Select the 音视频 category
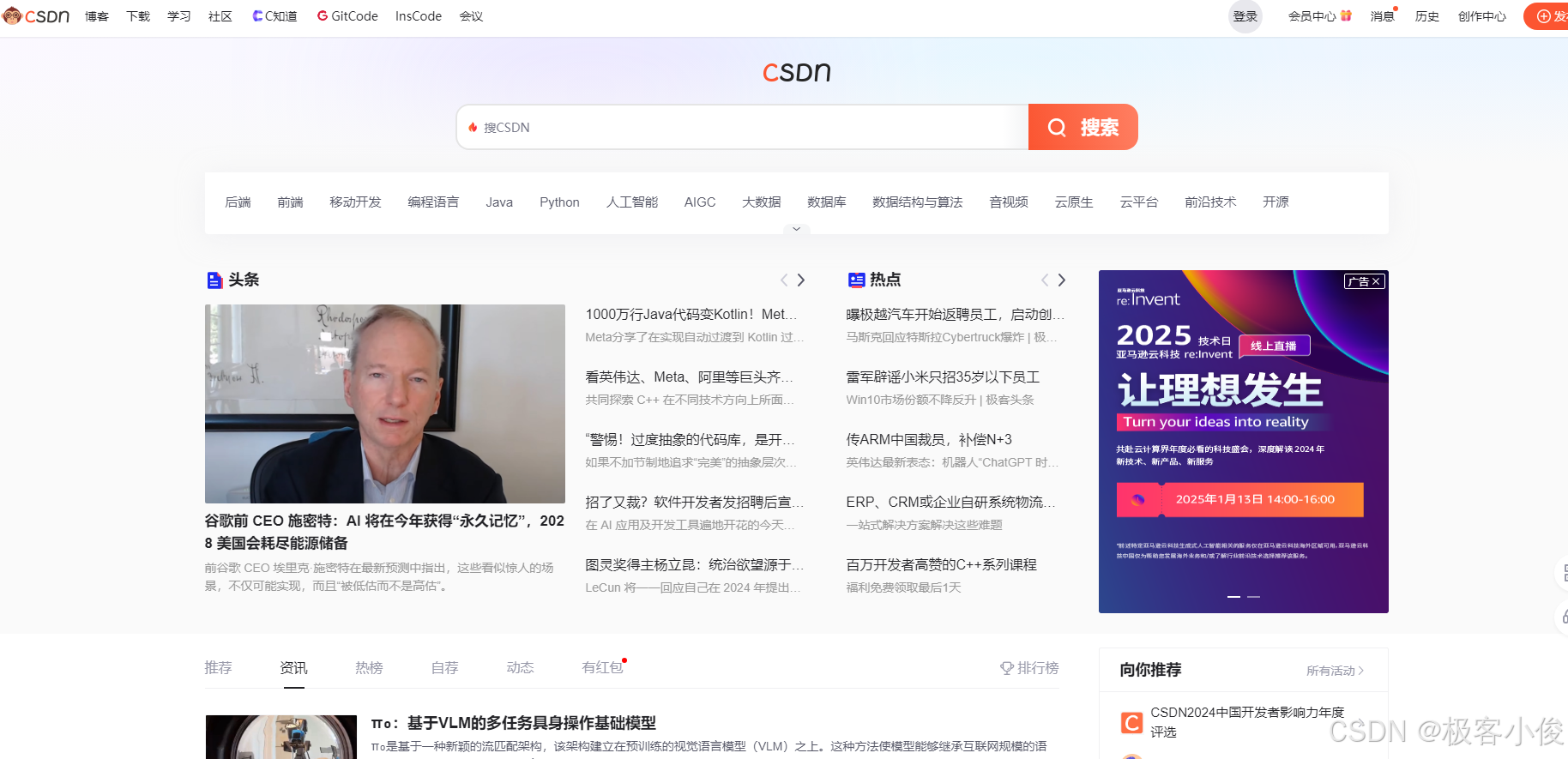 coord(1009,202)
